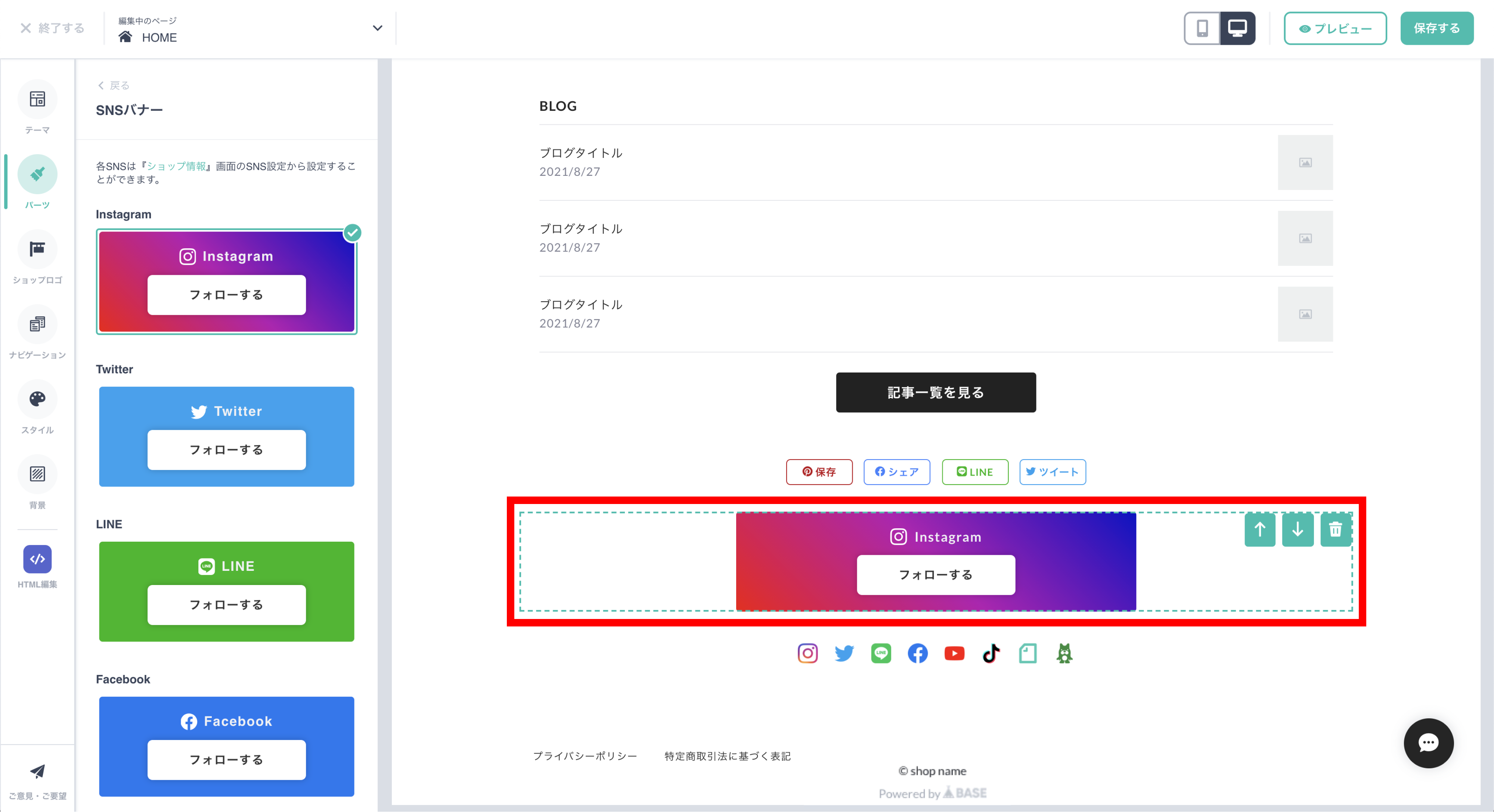Select the LINE banner option in the panel
The height and width of the screenshot is (812, 1494).
[227, 591]
